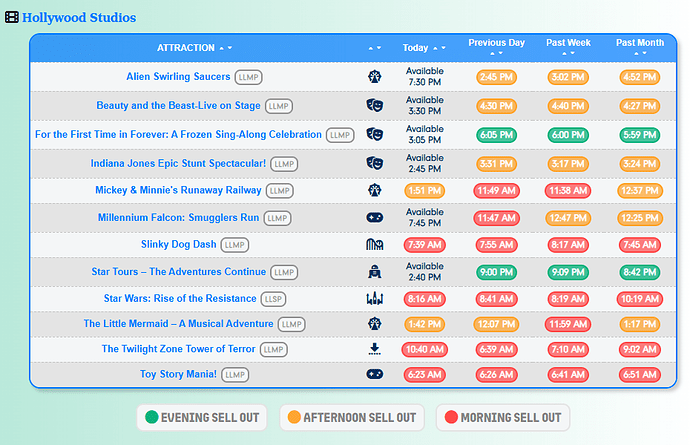Click Slinky Dog Dash today 7:39 AM pill
The width and height of the screenshot is (690, 445).
click(x=425, y=245)
